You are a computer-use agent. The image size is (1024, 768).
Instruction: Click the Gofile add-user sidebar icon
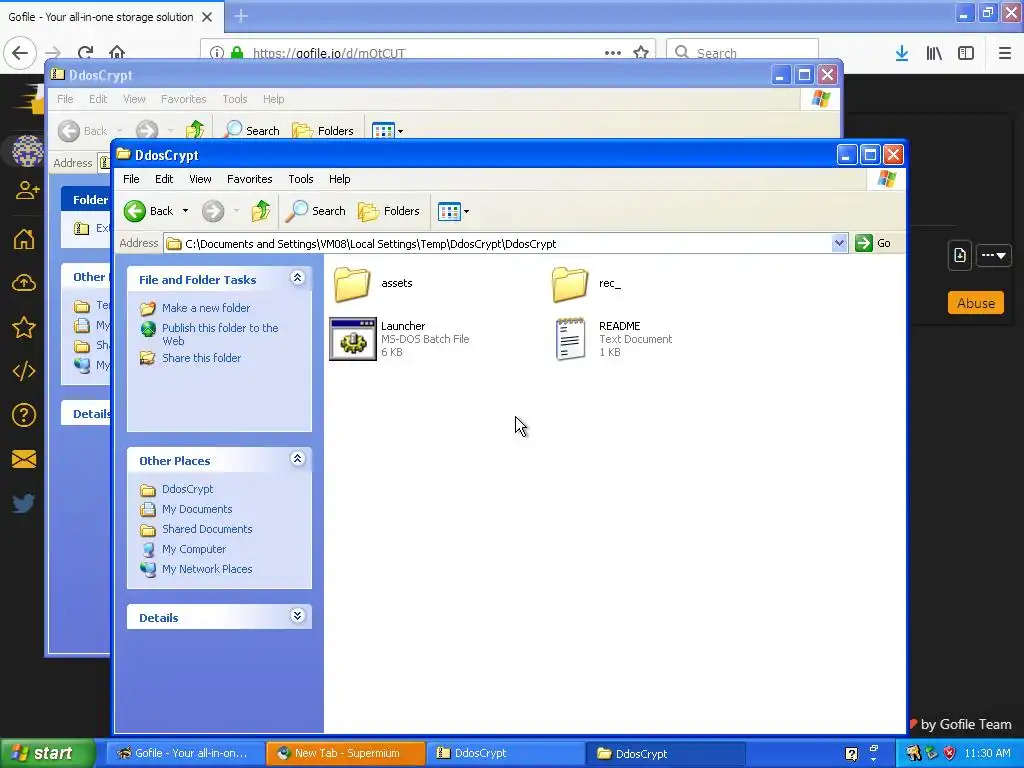[x=26, y=190]
